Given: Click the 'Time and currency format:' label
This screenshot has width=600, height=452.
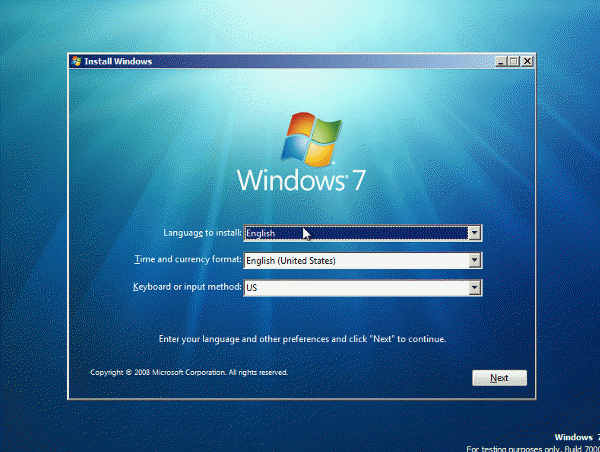Looking at the screenshot, I should tap(188, 259).
